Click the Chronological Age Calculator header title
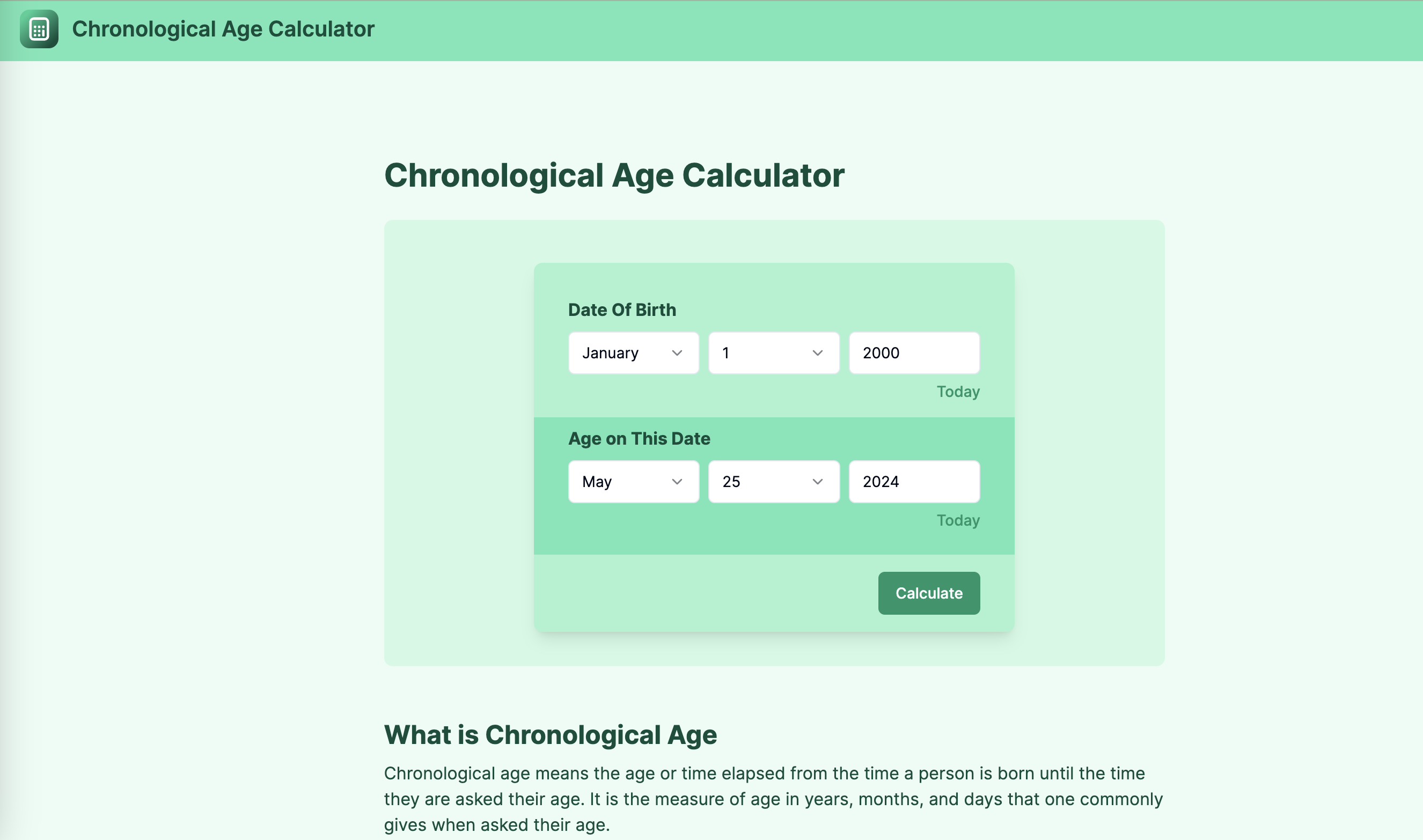The height and width of the screenshot is (840, 1423). pyautogui.click(x=223, y=29)
